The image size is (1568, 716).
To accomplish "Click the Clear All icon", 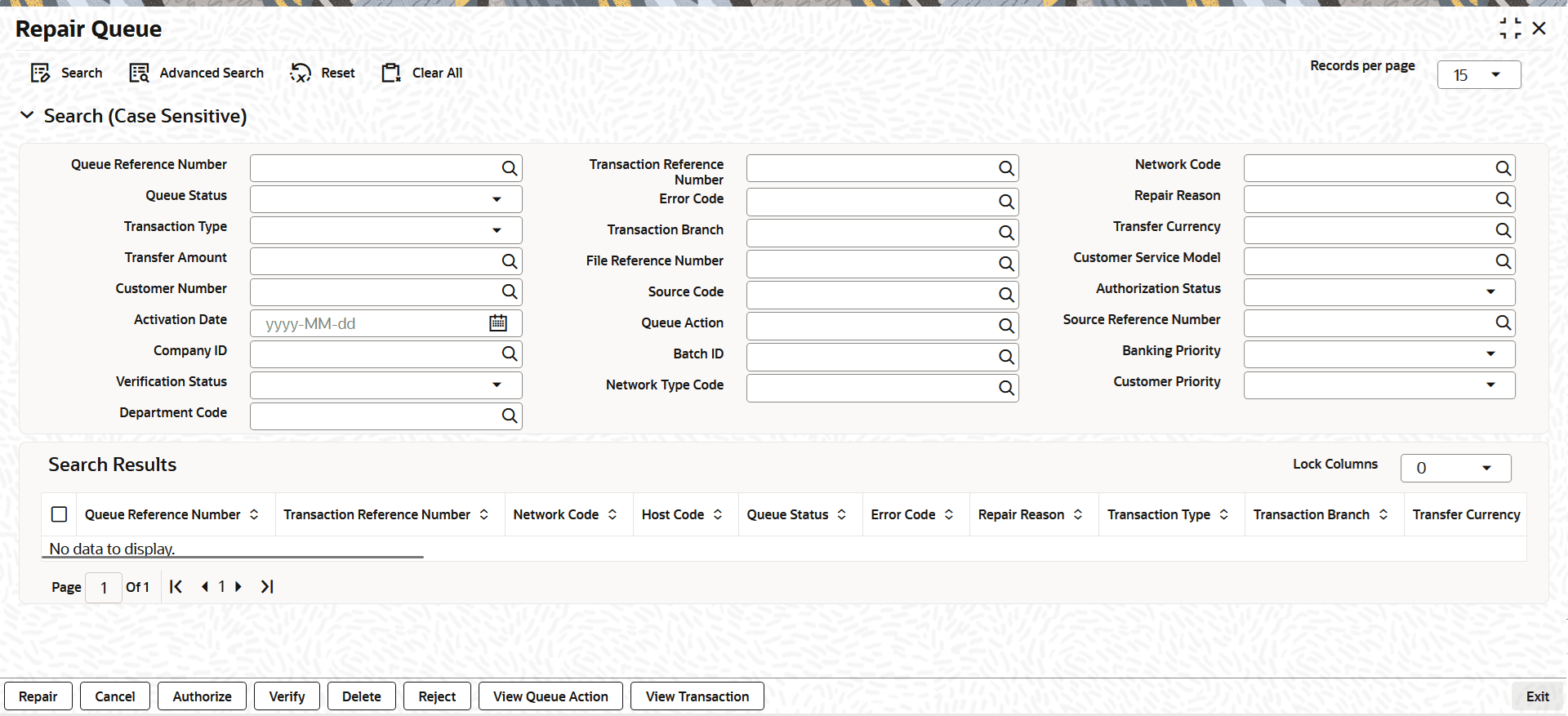I will pos(391,73).
